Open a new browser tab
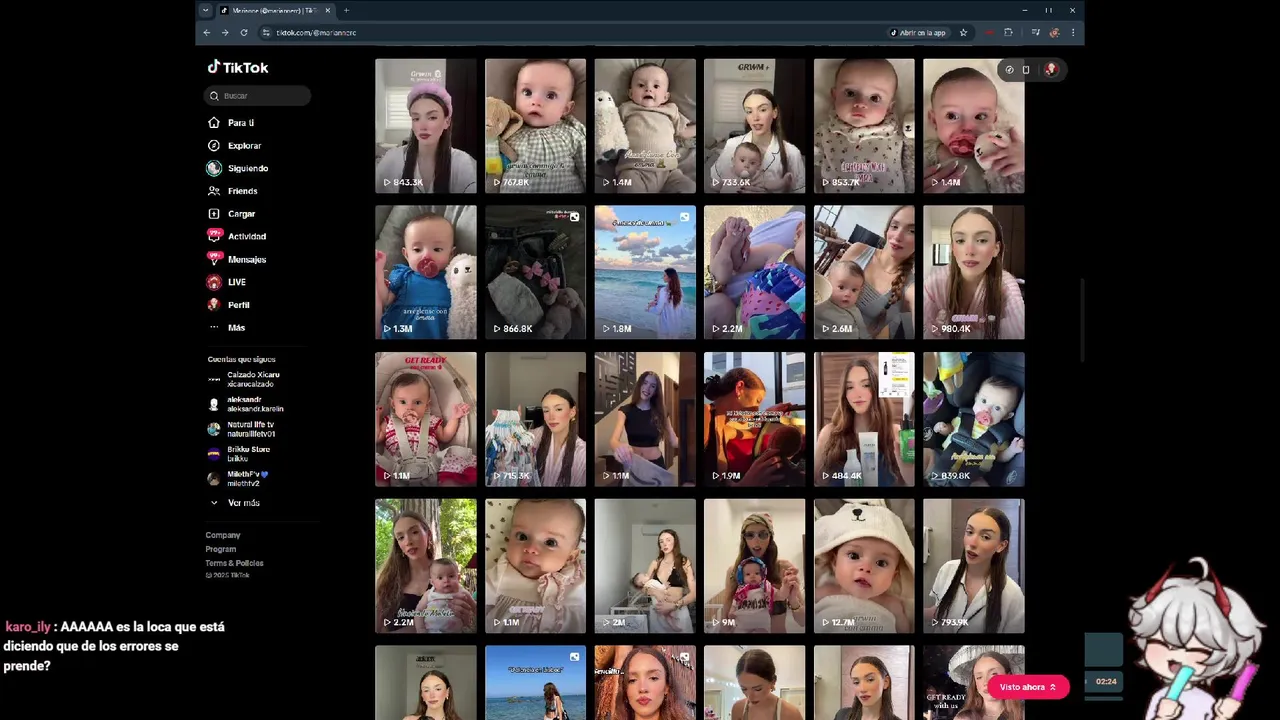This screenshot has width=1280, height=720. (x=346, y=11)
